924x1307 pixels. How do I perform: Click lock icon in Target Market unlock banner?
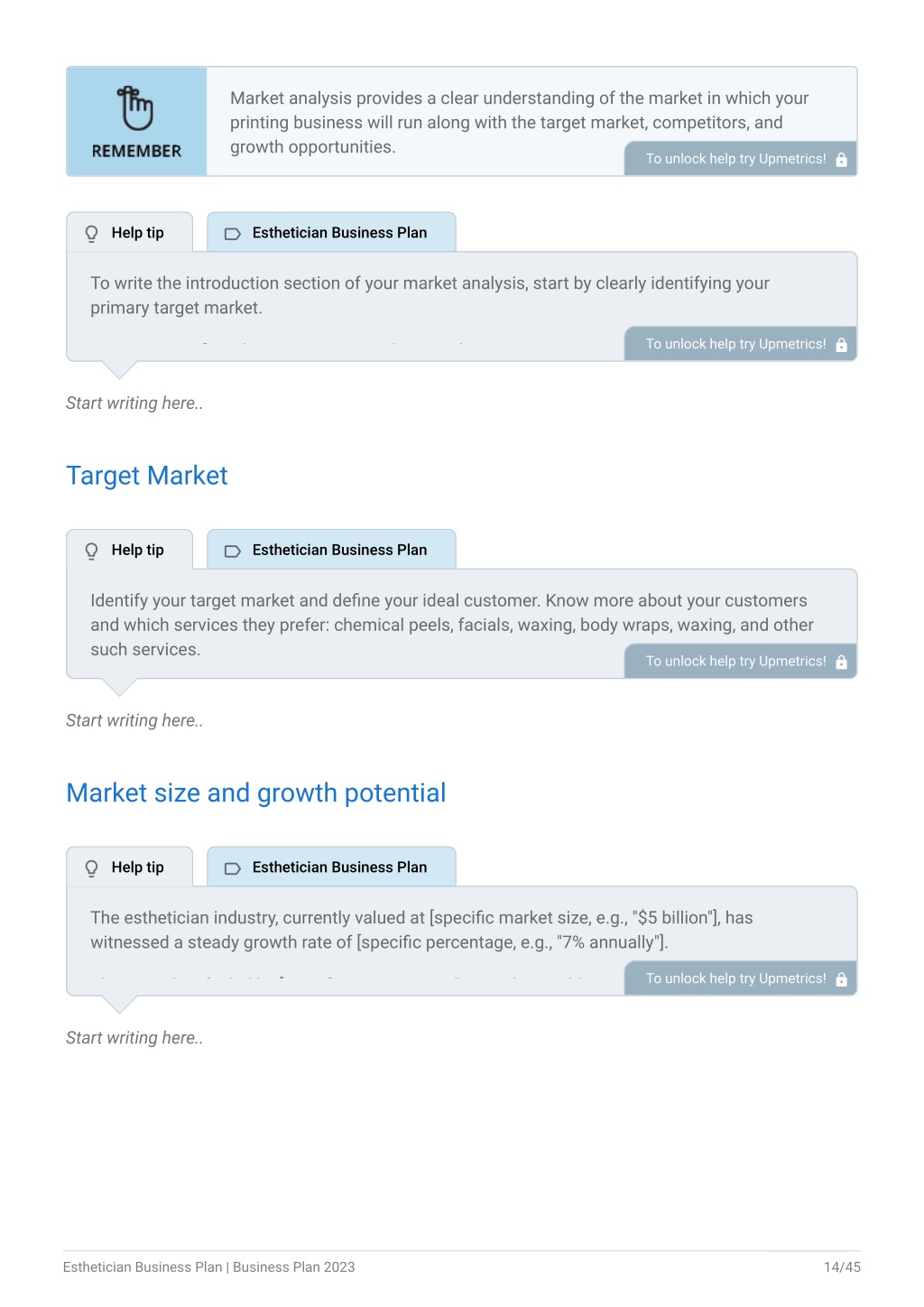click(x=842, y=662)
